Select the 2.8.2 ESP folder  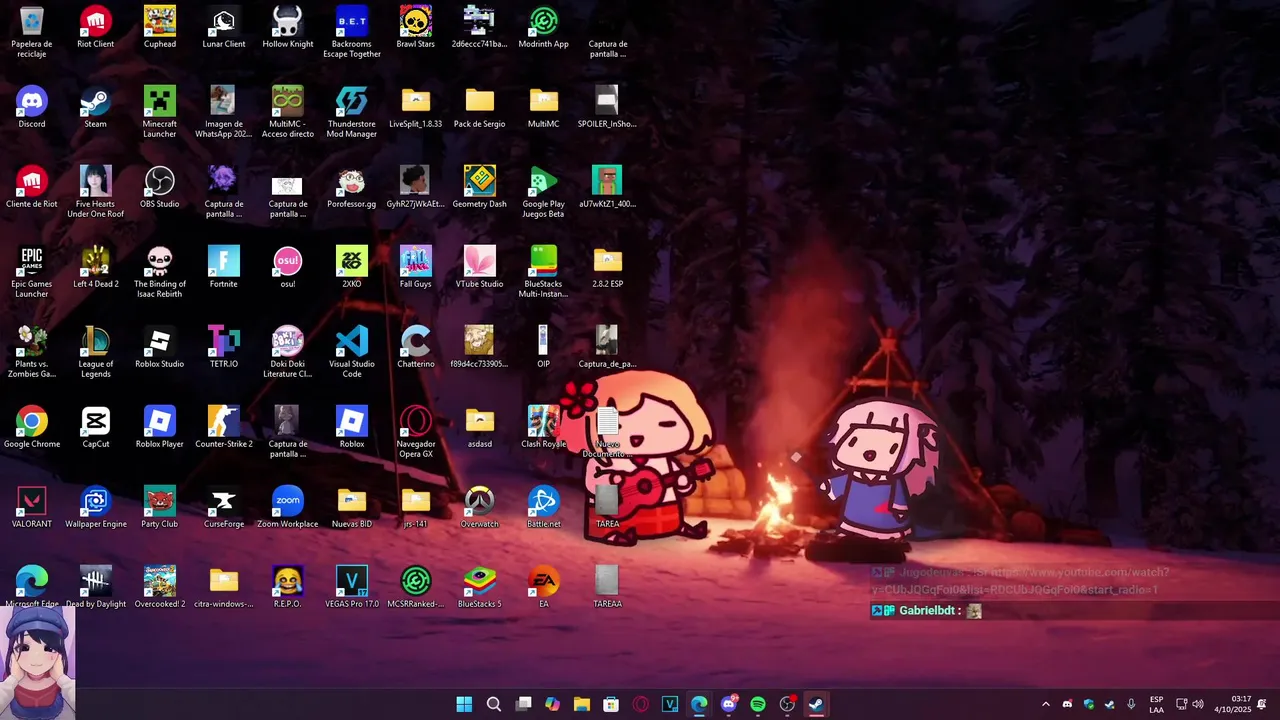608,267
